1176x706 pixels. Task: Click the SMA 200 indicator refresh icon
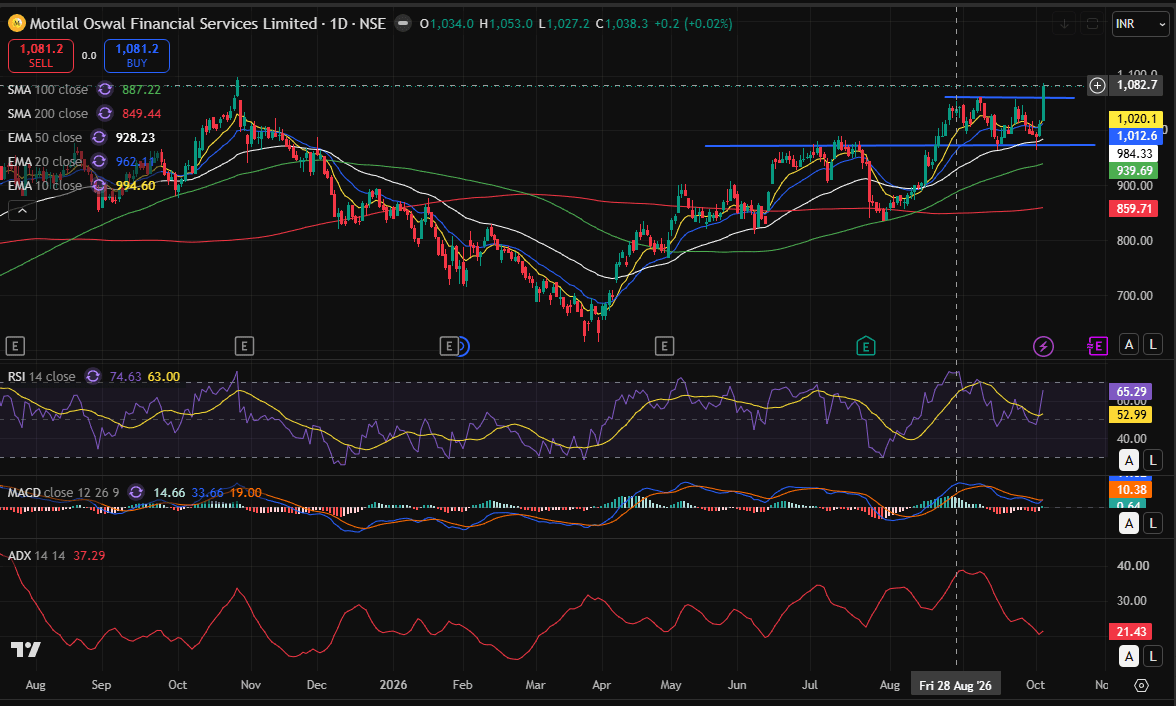(105, 113)
